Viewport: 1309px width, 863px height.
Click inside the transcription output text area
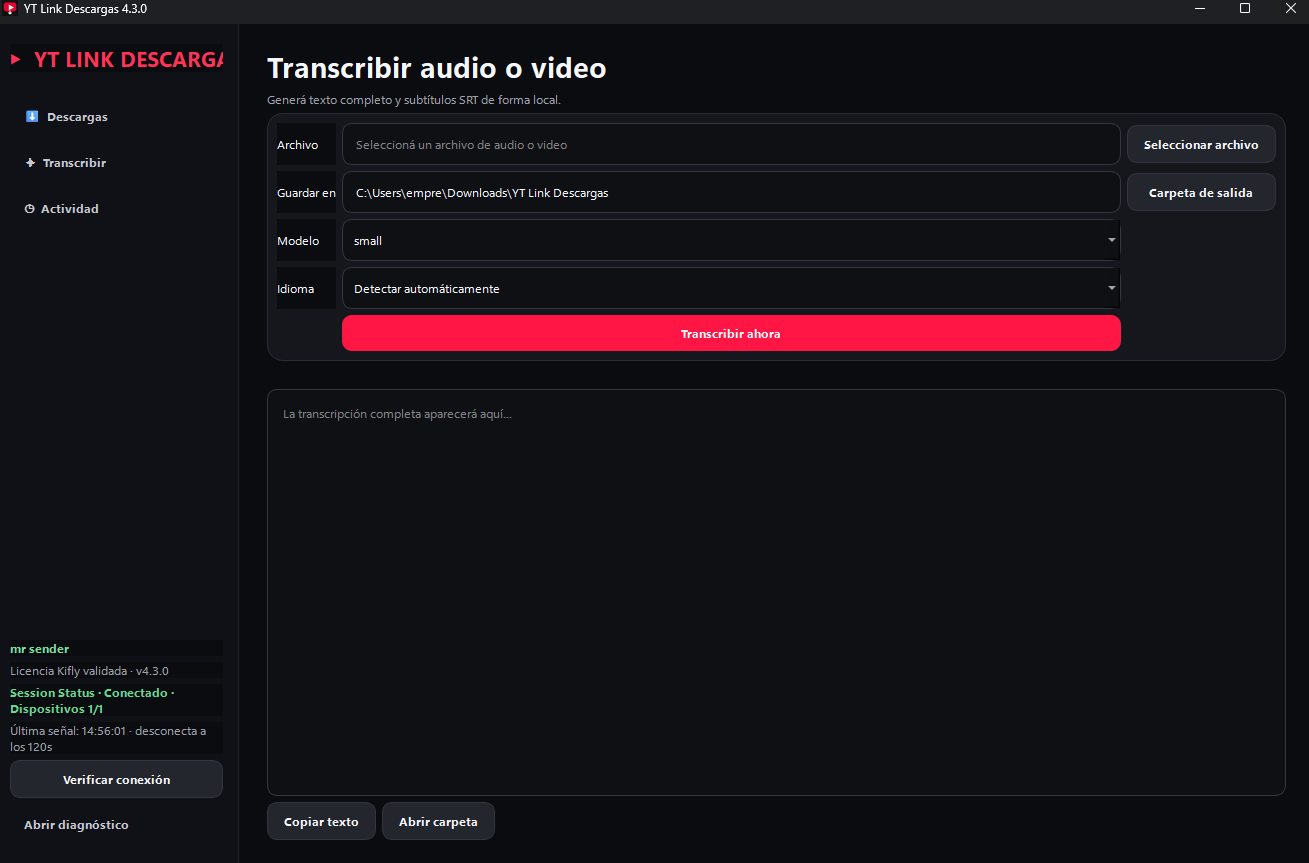(x=776, y=593)
